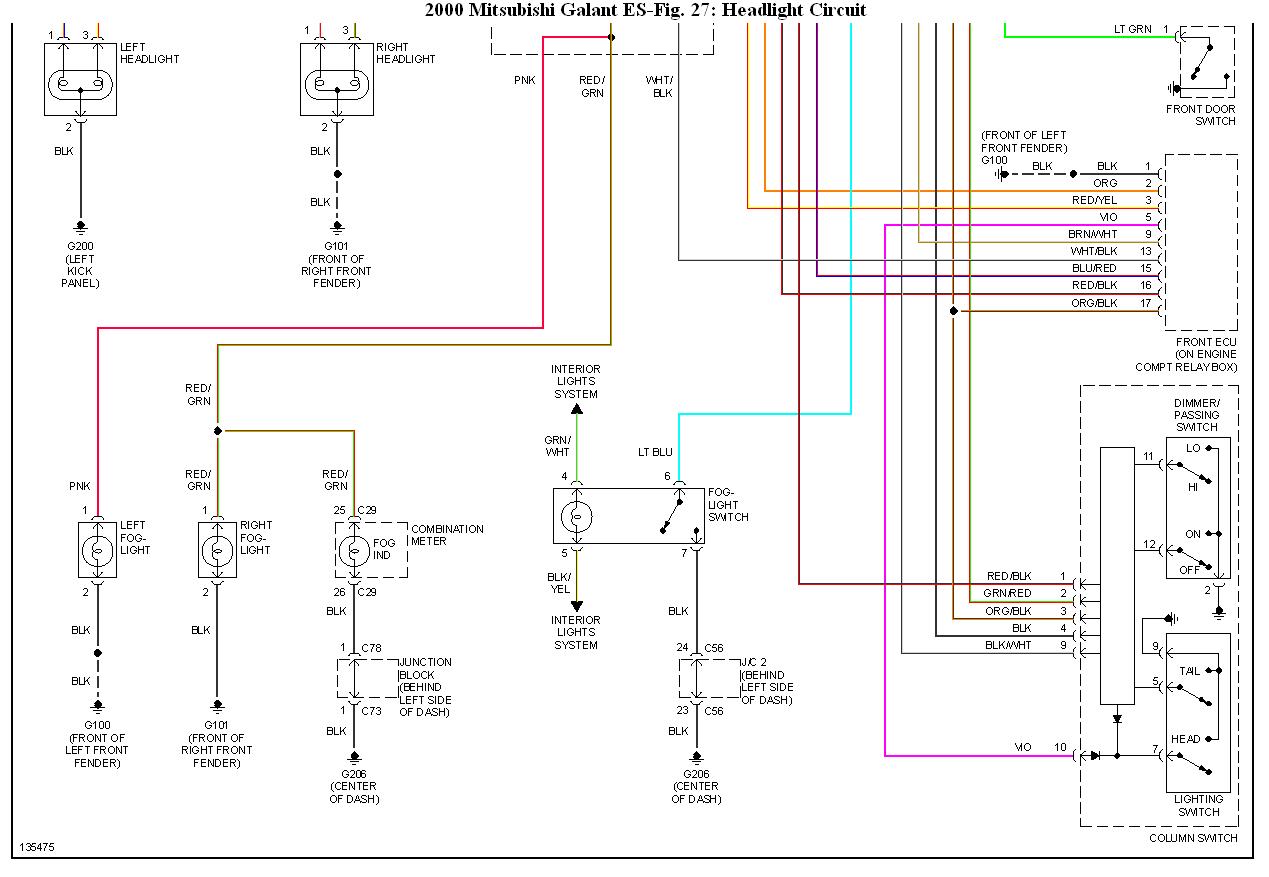Click the G100 ground symbol near front ECU
This screenshot has width=1269, height=877.
click(x=1001, y=174)
